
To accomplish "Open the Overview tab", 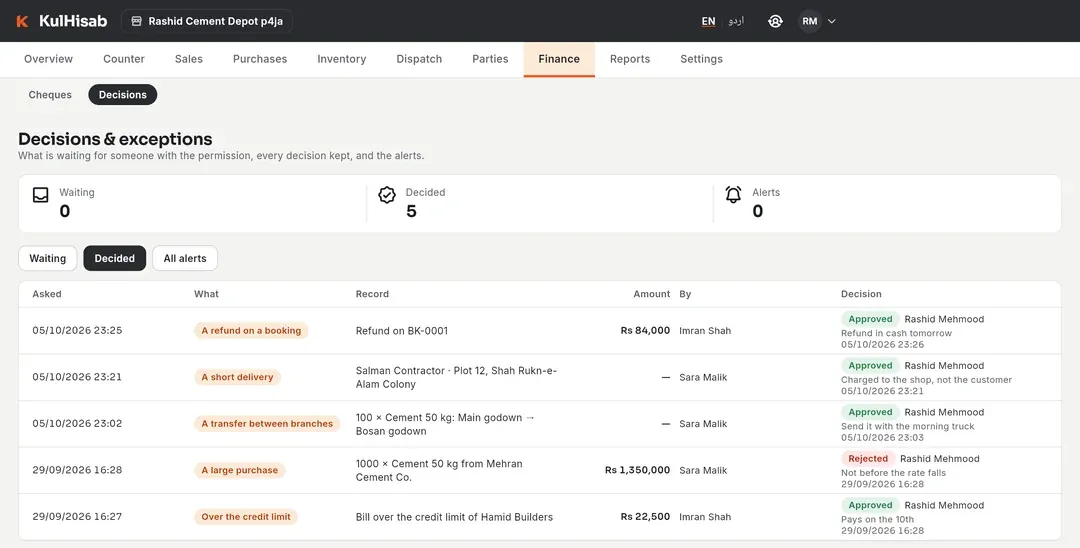I will tap(48, 59).
